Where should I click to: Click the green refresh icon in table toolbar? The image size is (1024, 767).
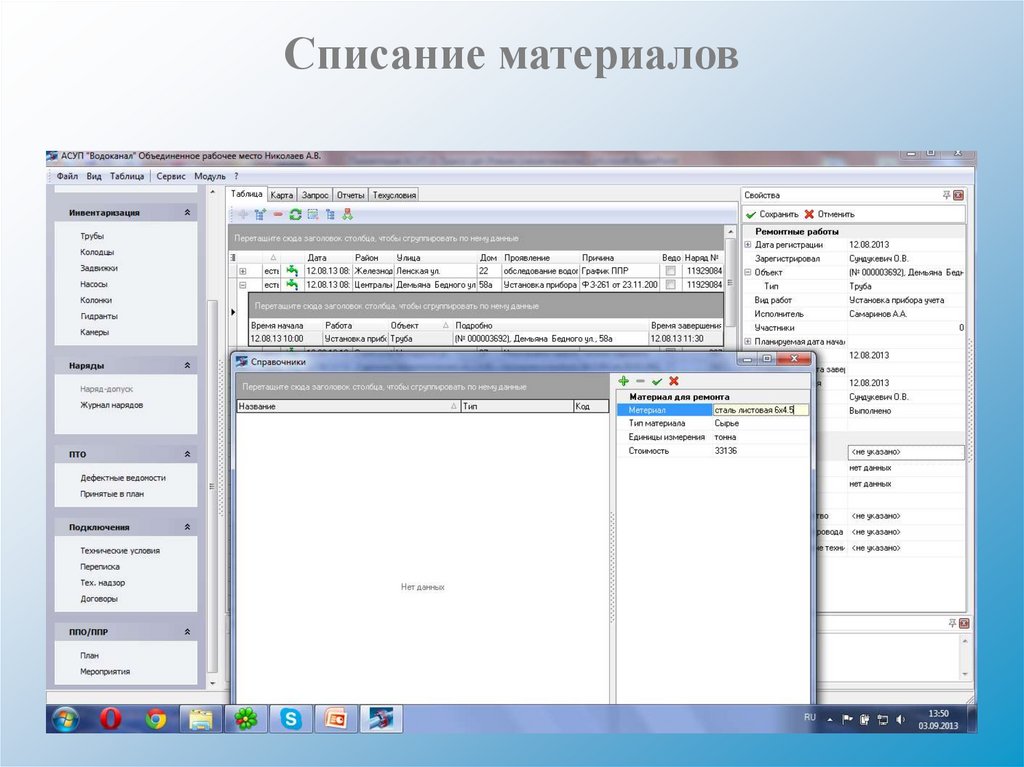[295, 214]
